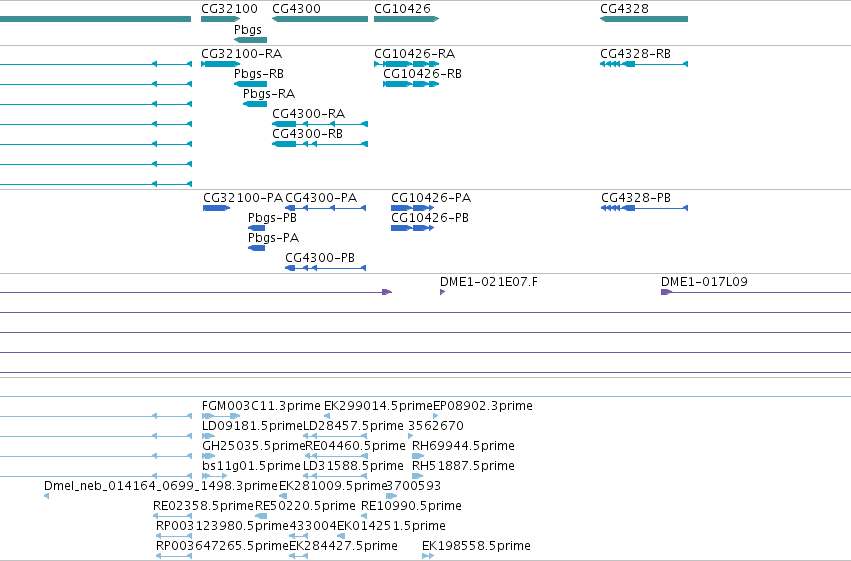
Task: Click the RE02358.5prime EST label
Action: click(204, 506)
